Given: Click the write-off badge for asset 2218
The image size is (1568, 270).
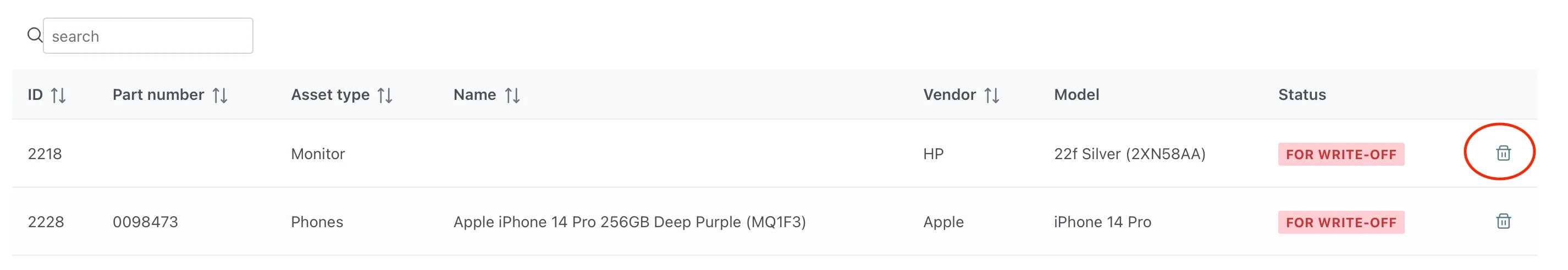Looking at the screenshot, I should (1340, 154).
